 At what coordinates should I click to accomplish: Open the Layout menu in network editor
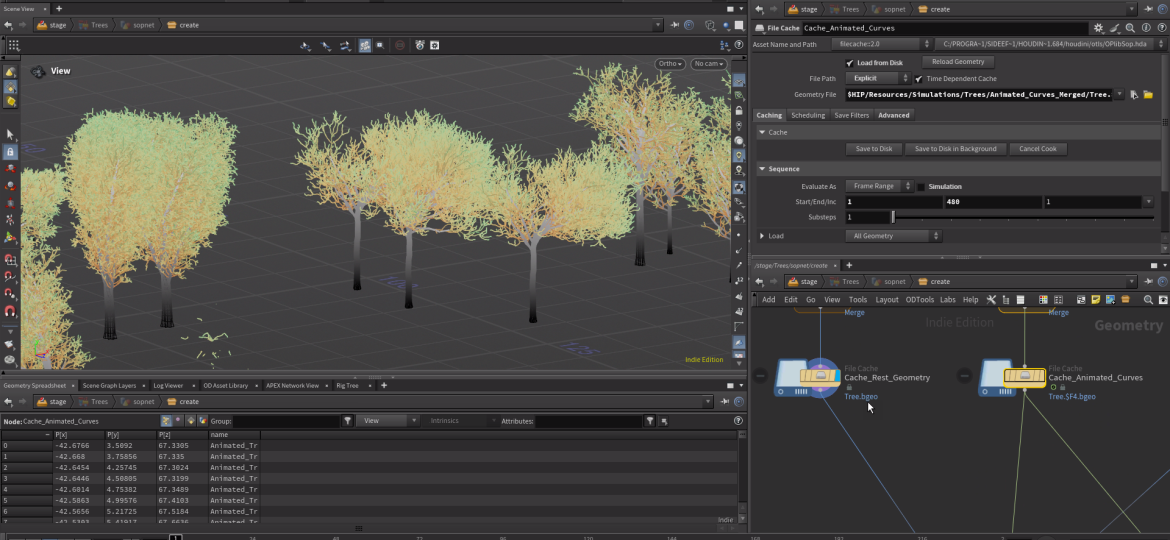[887, 299]
